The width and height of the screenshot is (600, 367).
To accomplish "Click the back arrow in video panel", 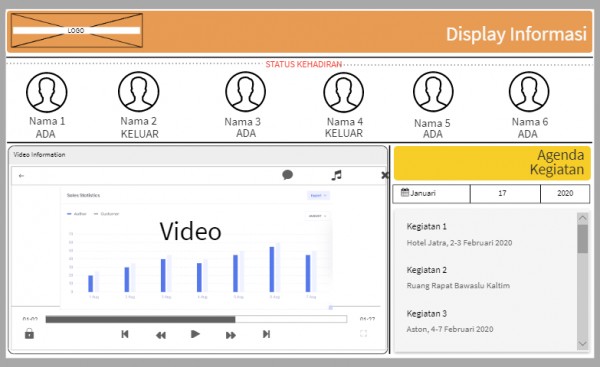I will click(21, 176).
